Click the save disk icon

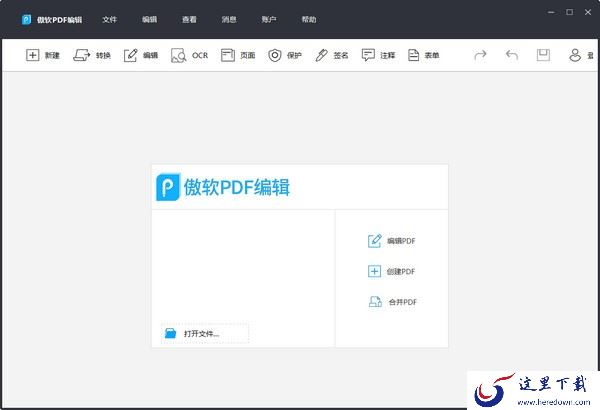543,55
